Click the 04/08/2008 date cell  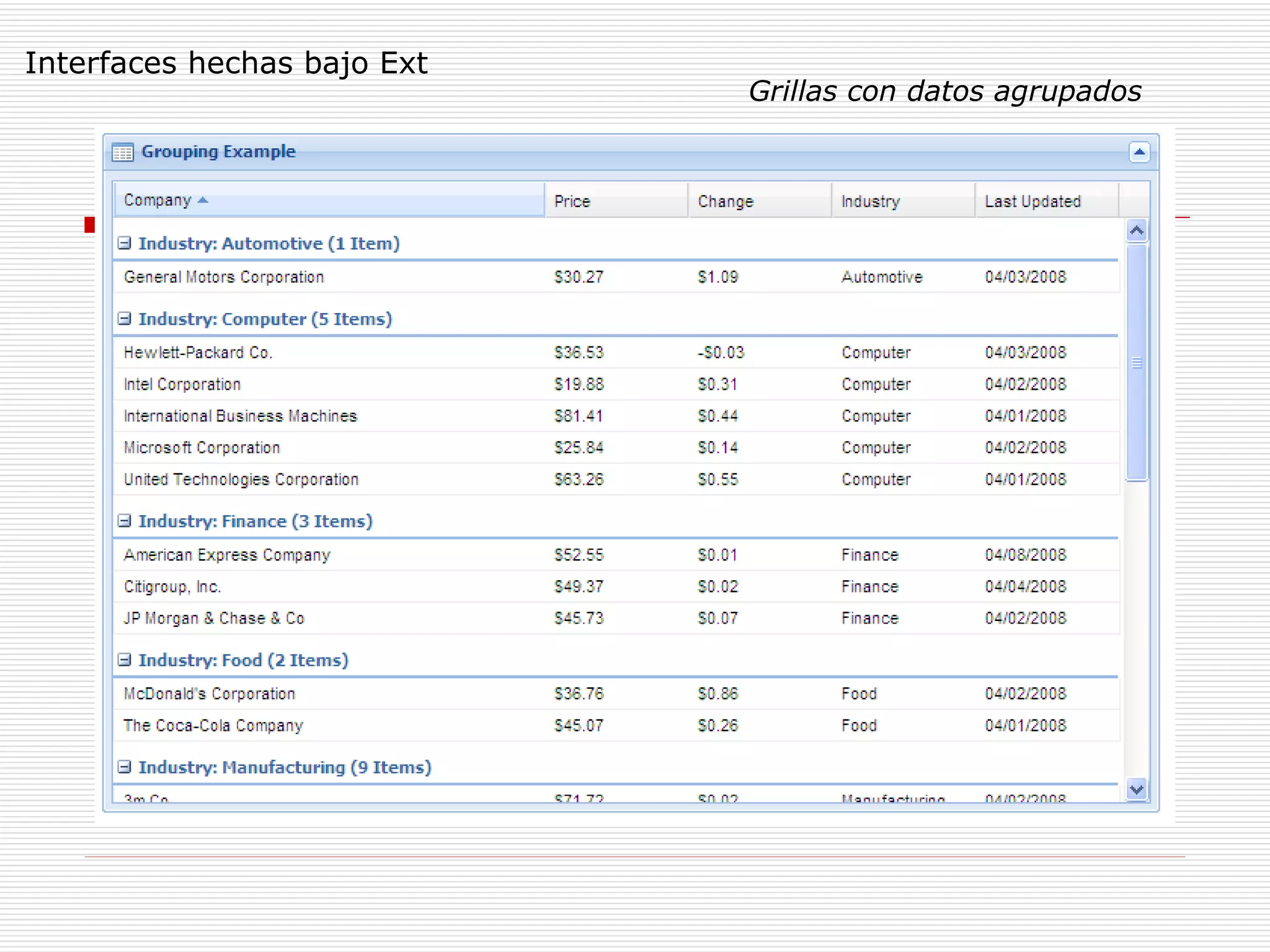coord(1026,555)
